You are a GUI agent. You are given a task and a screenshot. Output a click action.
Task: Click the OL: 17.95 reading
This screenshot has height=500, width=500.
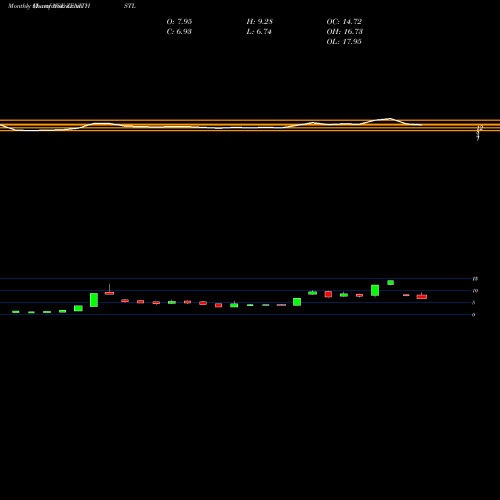344,42
